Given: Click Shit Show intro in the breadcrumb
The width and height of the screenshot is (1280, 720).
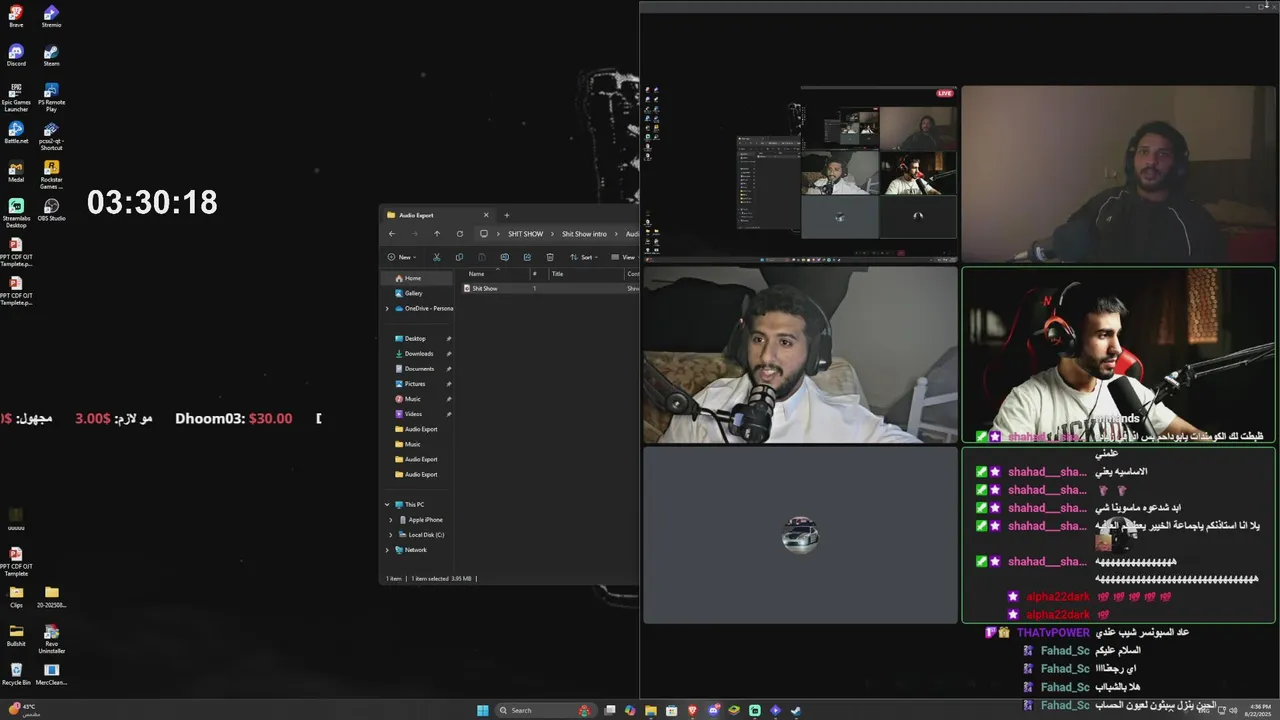Looking at the screenshot, I should [x=584, y=234].
